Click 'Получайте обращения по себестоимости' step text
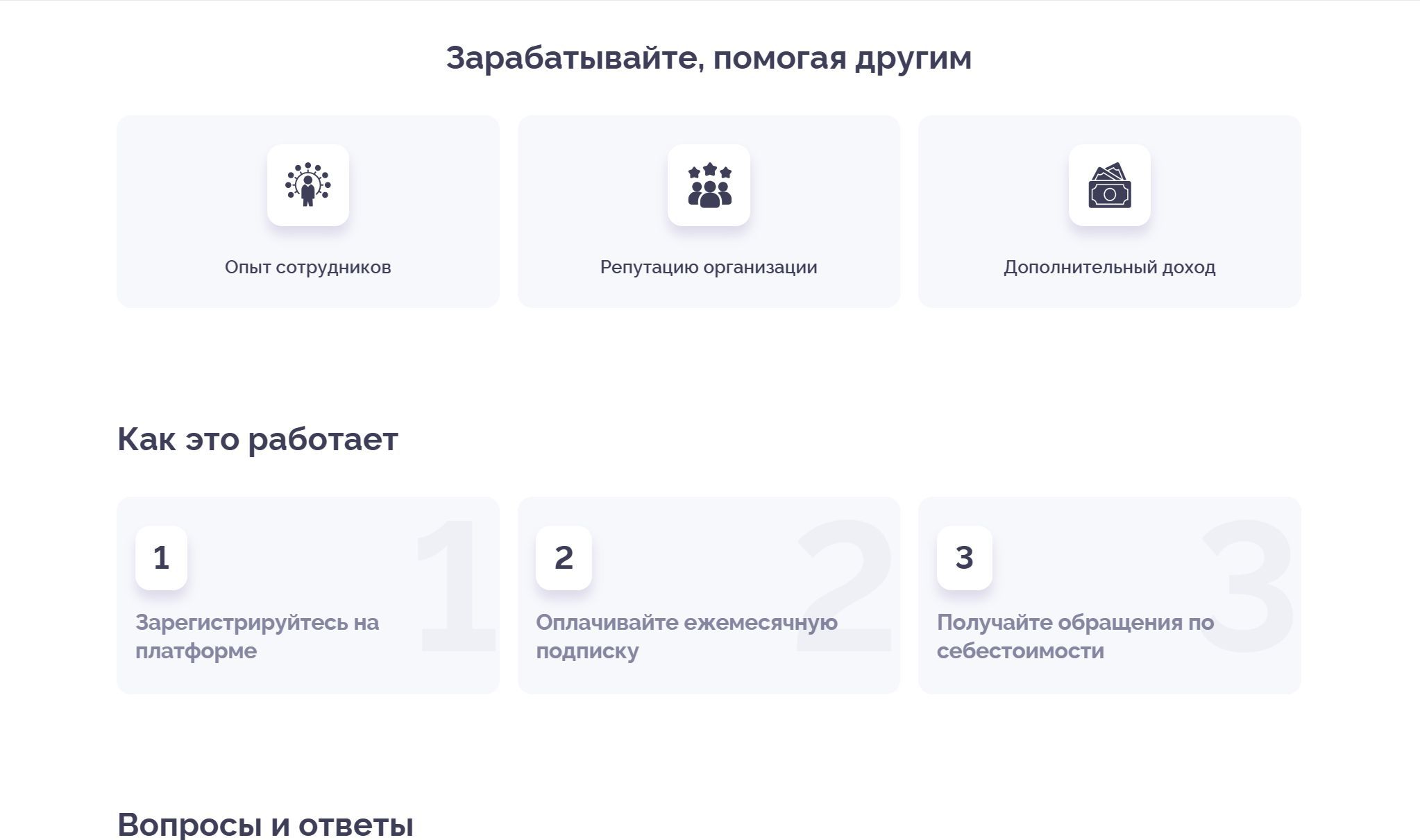Viewport: 1420px width, 840px height. point(1074,636)
